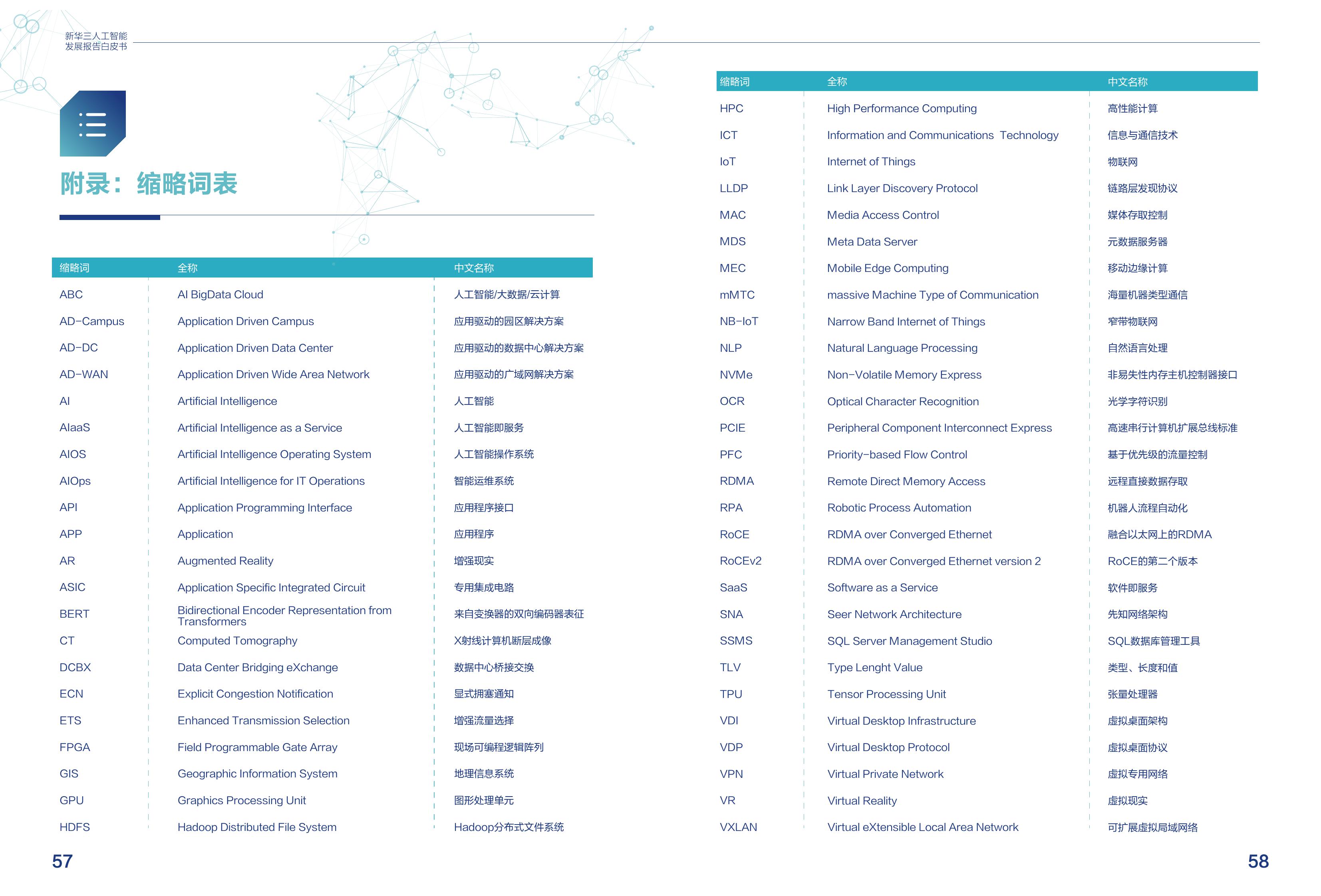Click the Chinese name 来自变换器的双向编码器表征
Image resolution: width=1321 pixels, height=896 pixels.
click(x=518, y=614)
